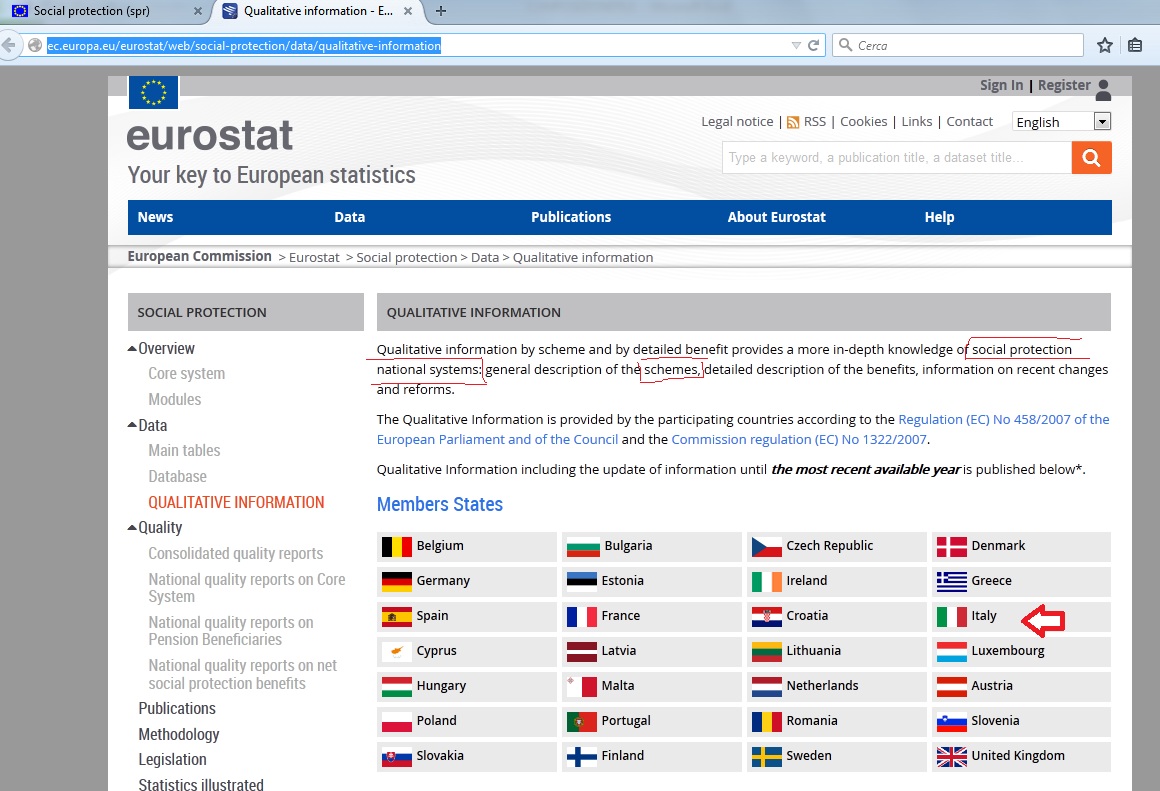Click the Spain flag icon

397,616
